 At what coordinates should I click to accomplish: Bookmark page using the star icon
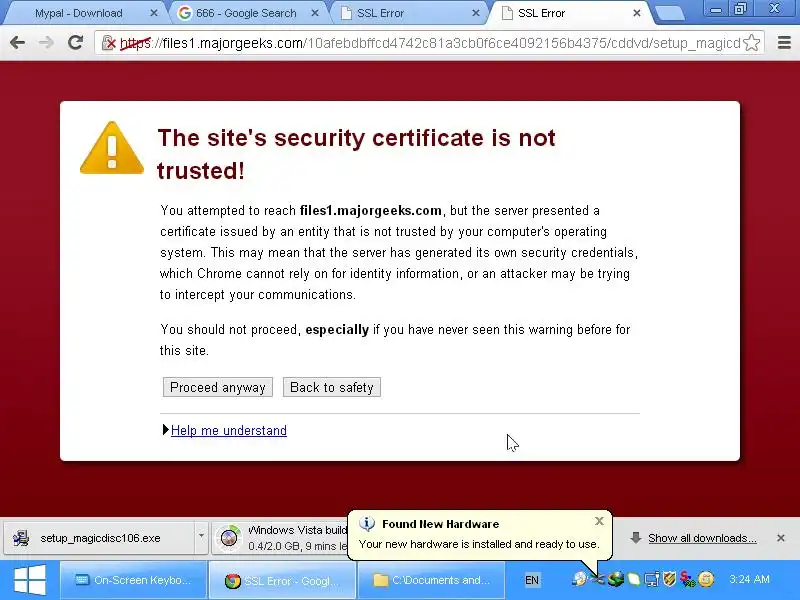coord(752,43)
